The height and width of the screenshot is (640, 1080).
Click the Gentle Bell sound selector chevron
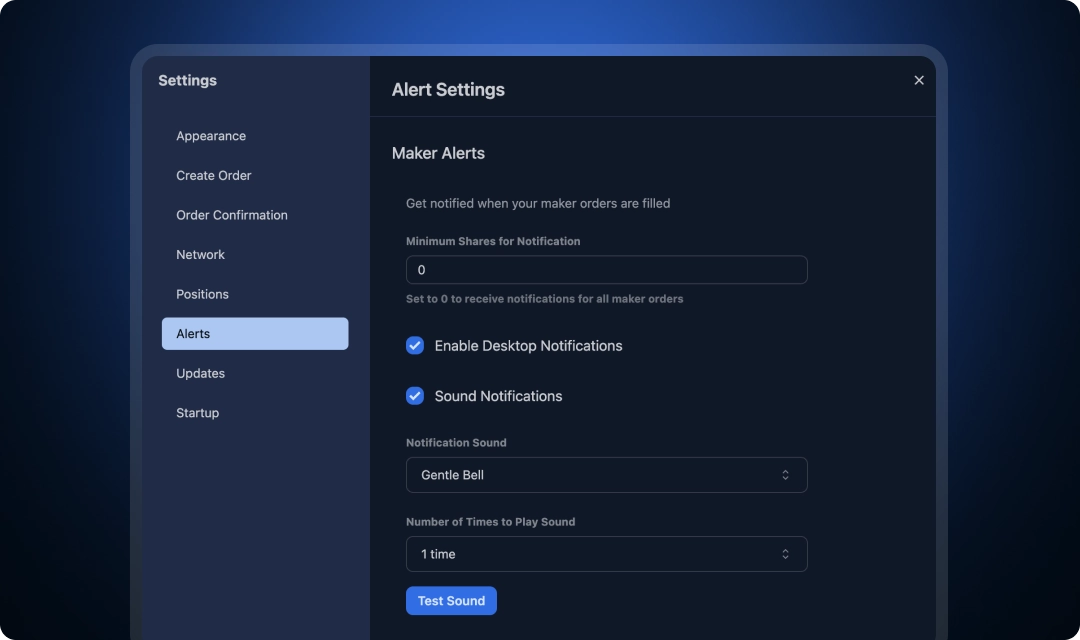(786, 474)
